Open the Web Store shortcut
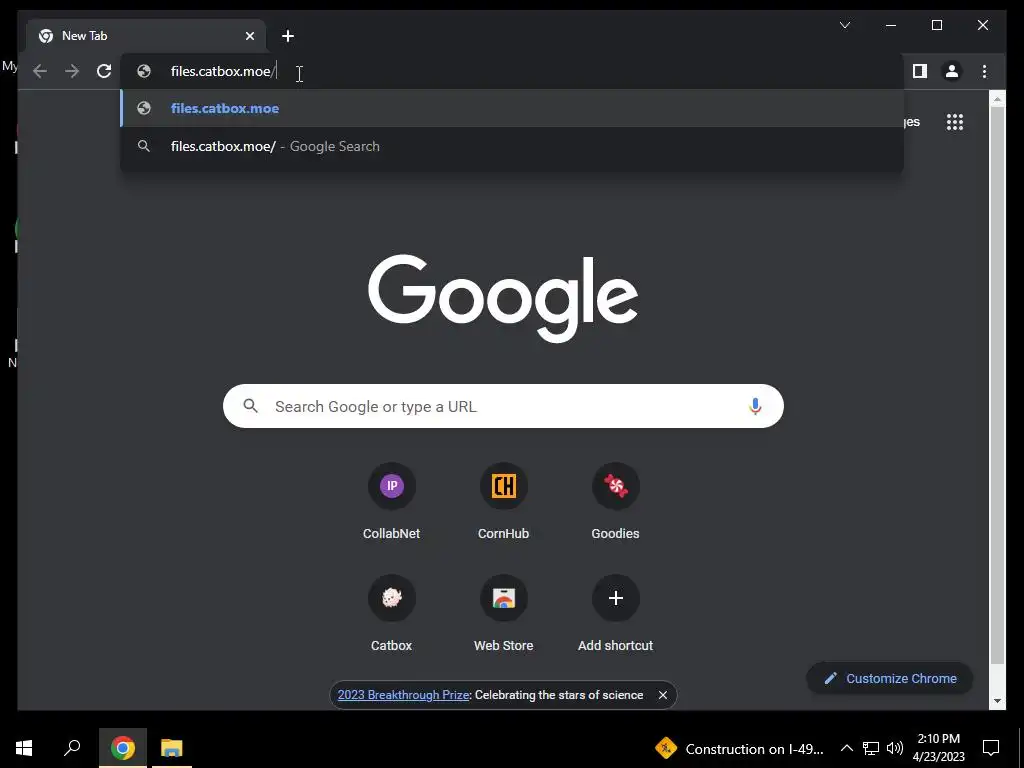 pos(504,613)
